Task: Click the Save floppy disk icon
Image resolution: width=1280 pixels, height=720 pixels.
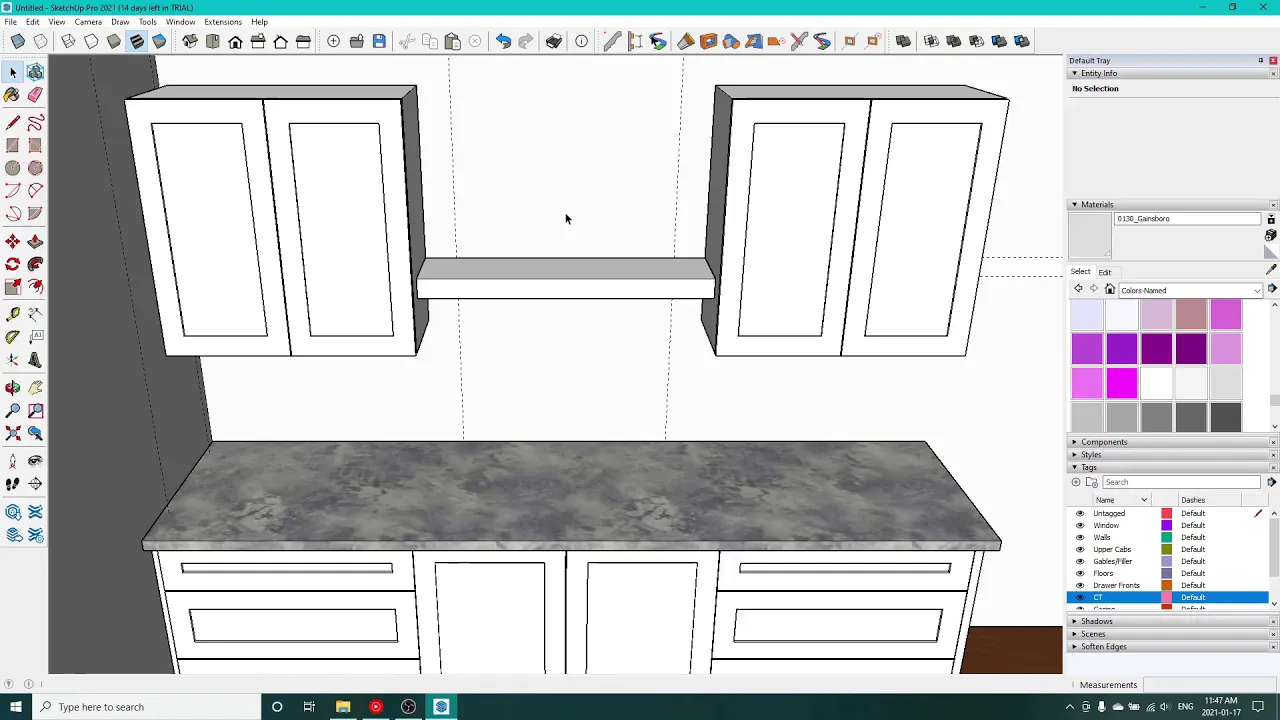Action: (379, 41)
